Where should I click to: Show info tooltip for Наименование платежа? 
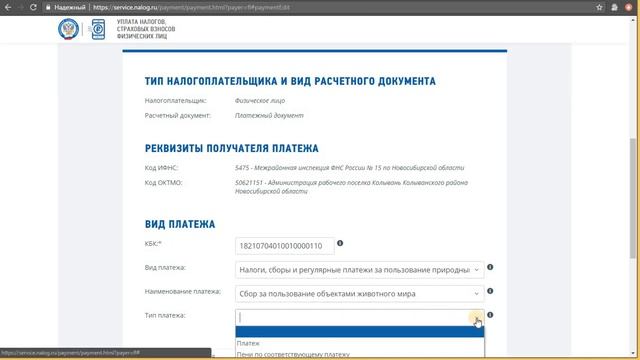[x=490, y=291]
